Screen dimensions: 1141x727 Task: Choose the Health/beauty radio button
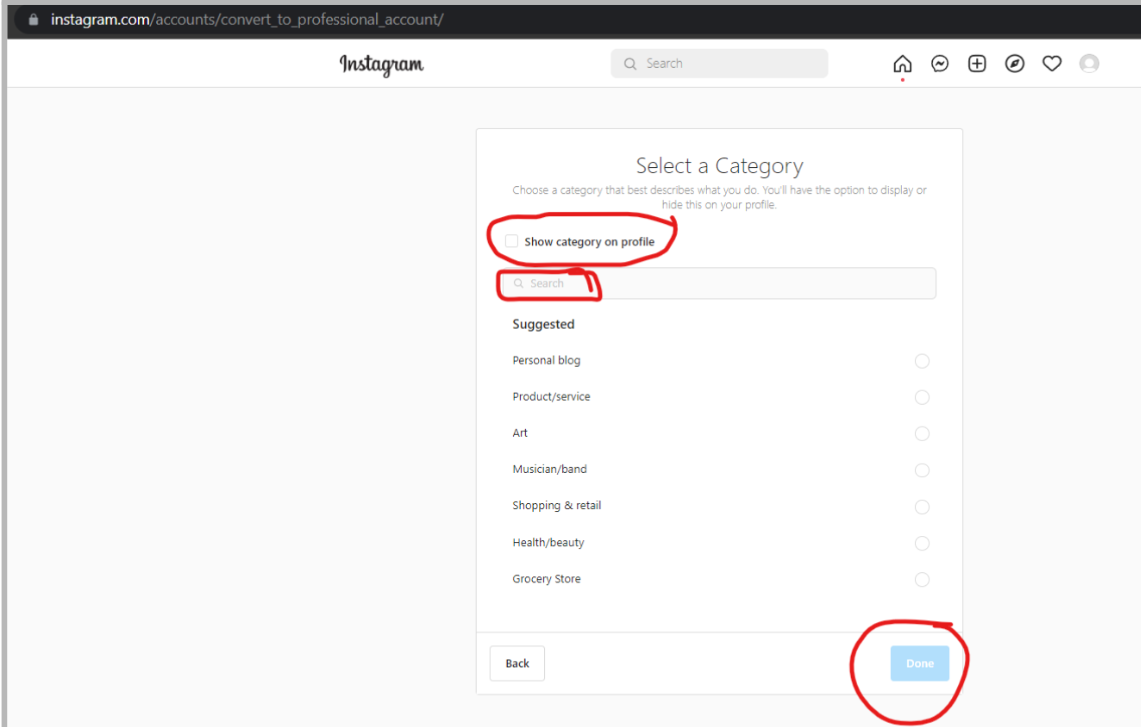tap(922, 543)
